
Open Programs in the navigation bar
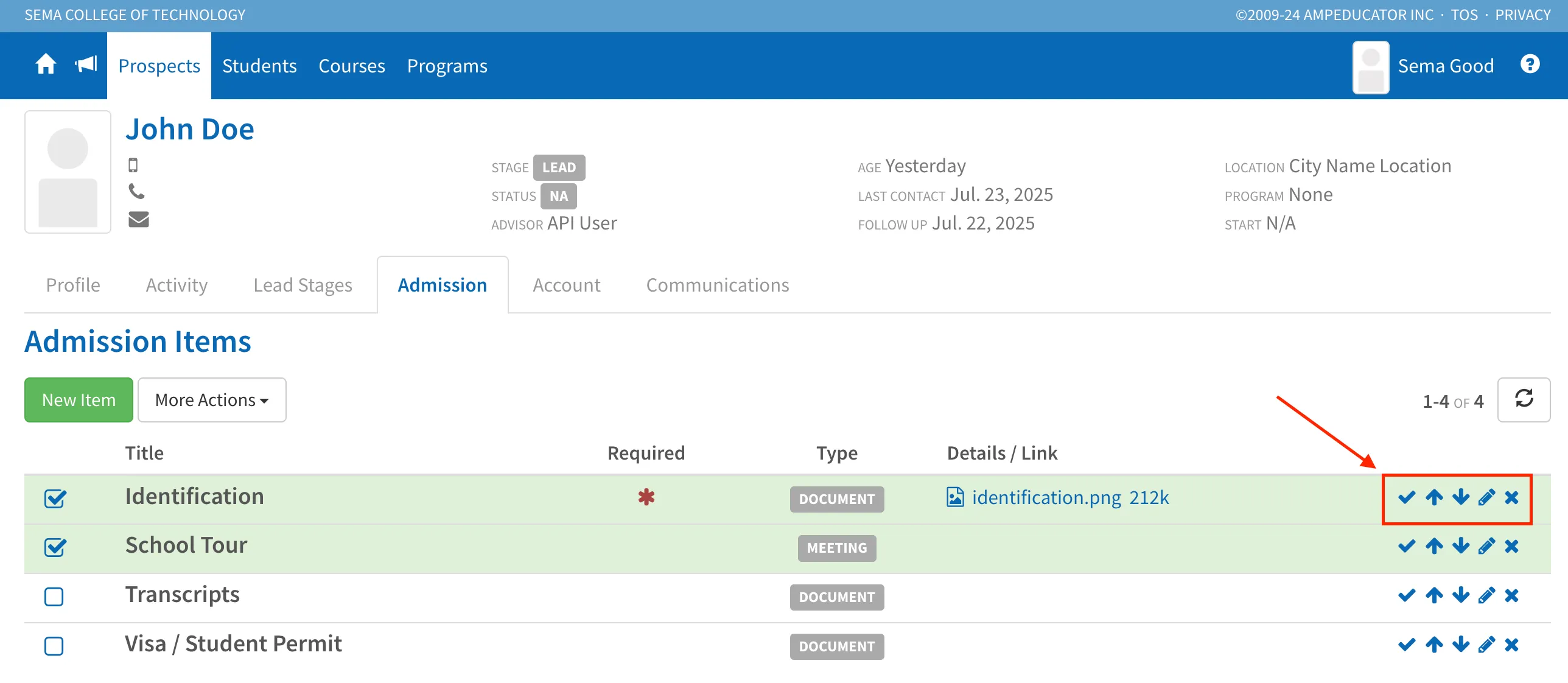click(447, 66)
